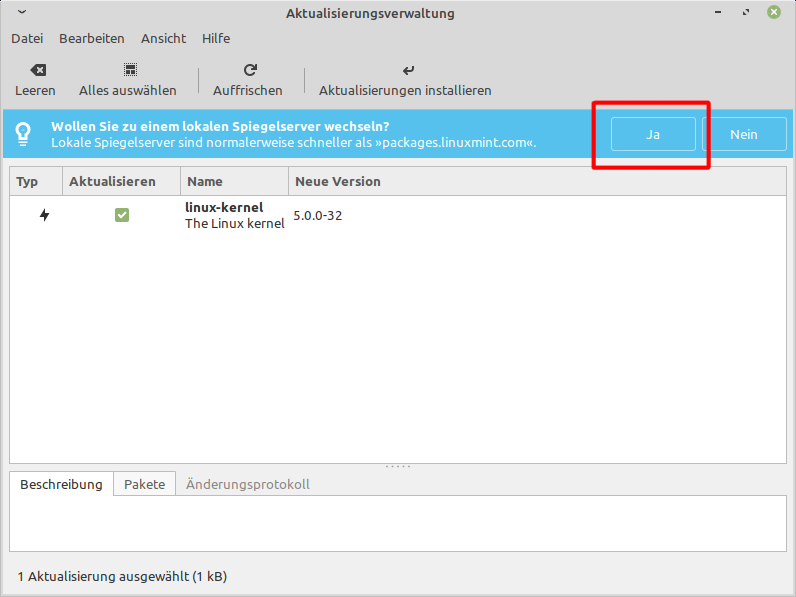
Task: Click the lightbulb icon in info bar
Action: tap(24, 134)
